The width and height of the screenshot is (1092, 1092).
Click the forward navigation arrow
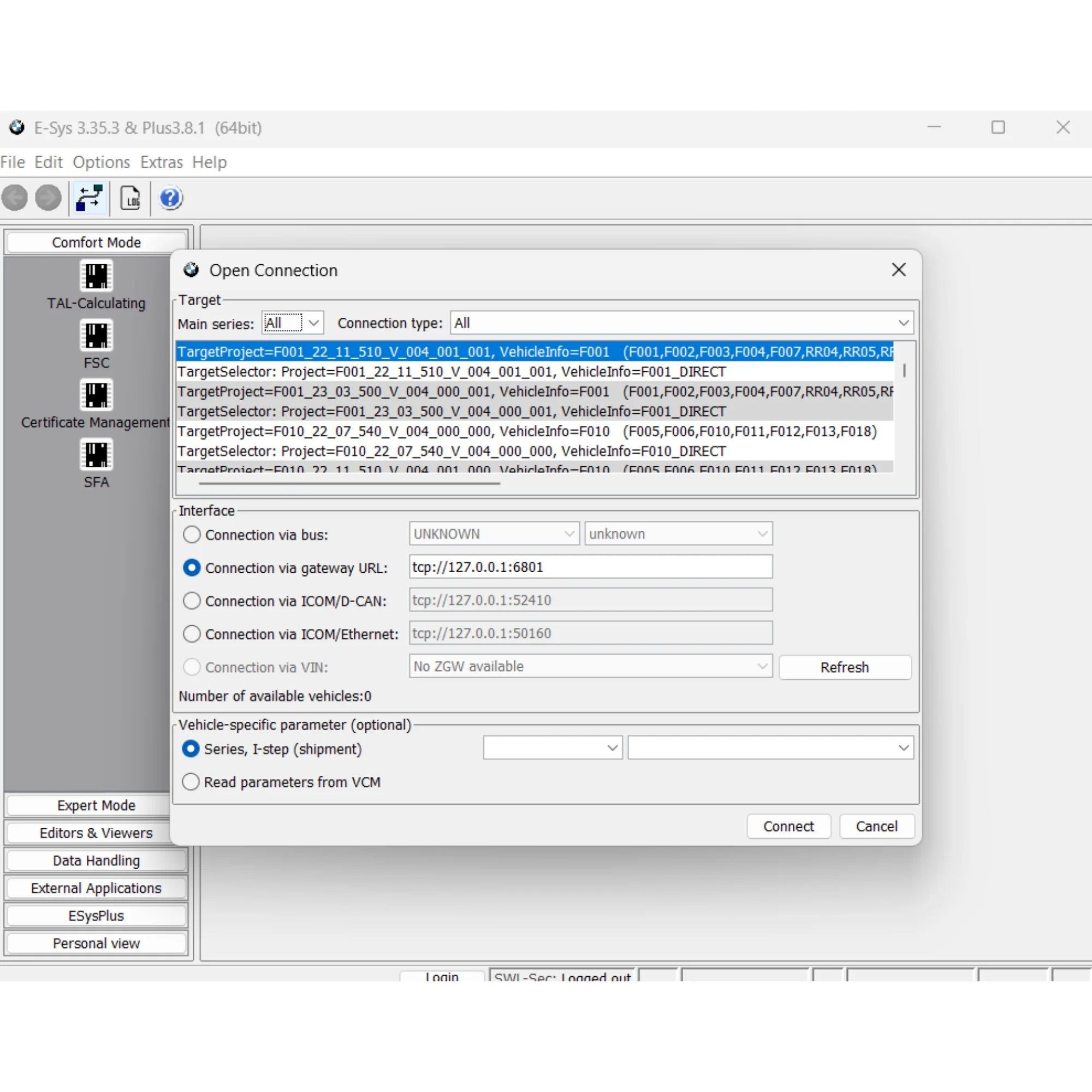(x=48, y=198)
